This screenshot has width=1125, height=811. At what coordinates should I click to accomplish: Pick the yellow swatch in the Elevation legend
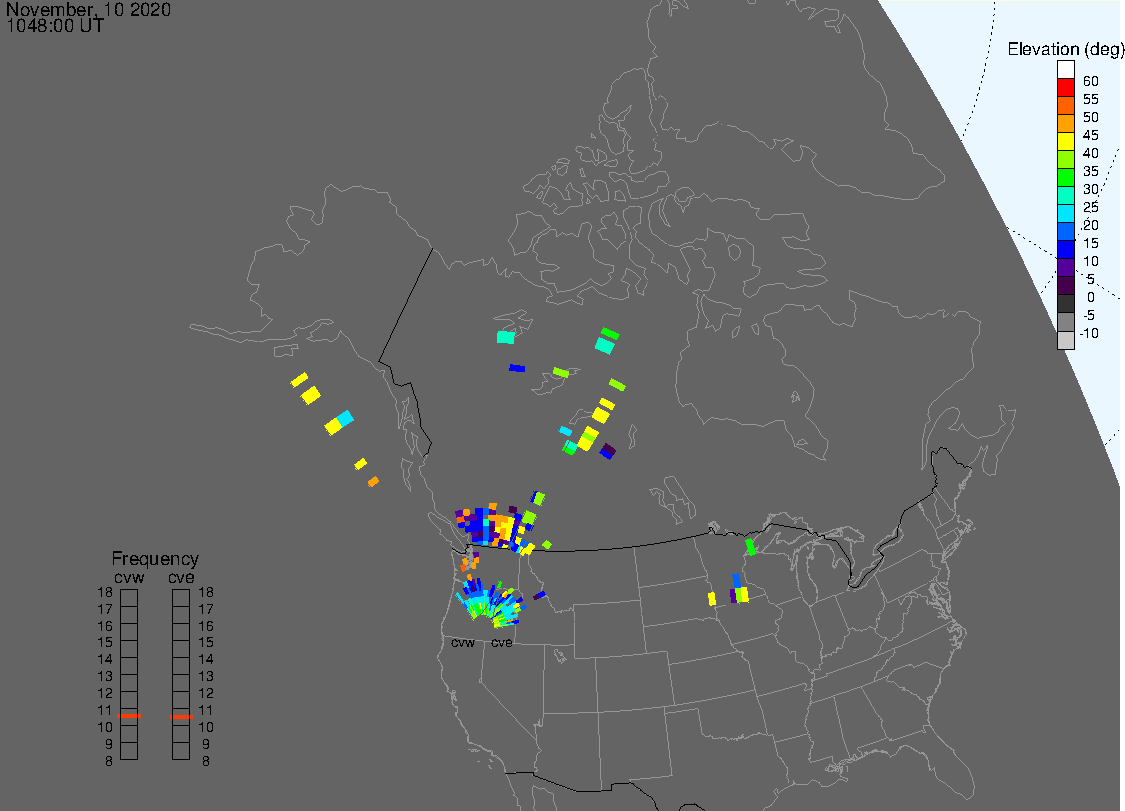click(x=1065, y=141)
